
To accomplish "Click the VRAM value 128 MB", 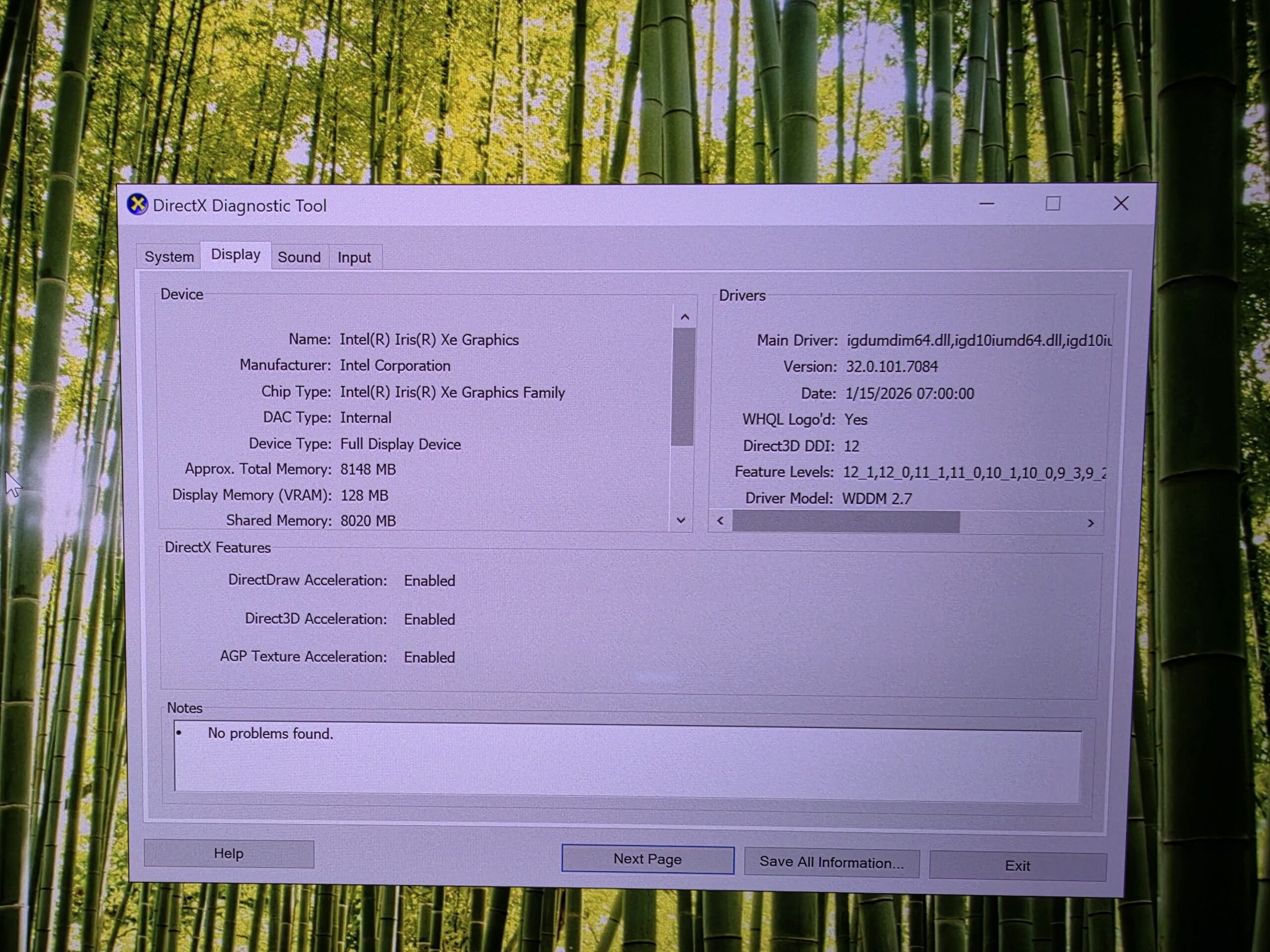I will point(365,495).
